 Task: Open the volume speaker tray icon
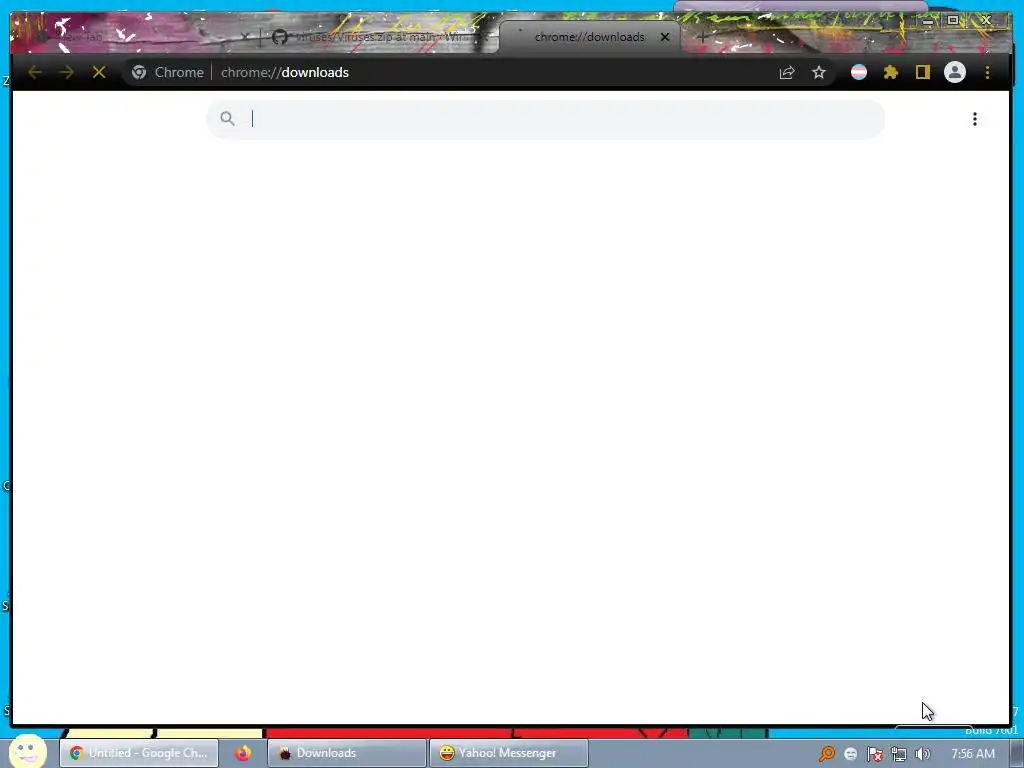pos(923,754)
